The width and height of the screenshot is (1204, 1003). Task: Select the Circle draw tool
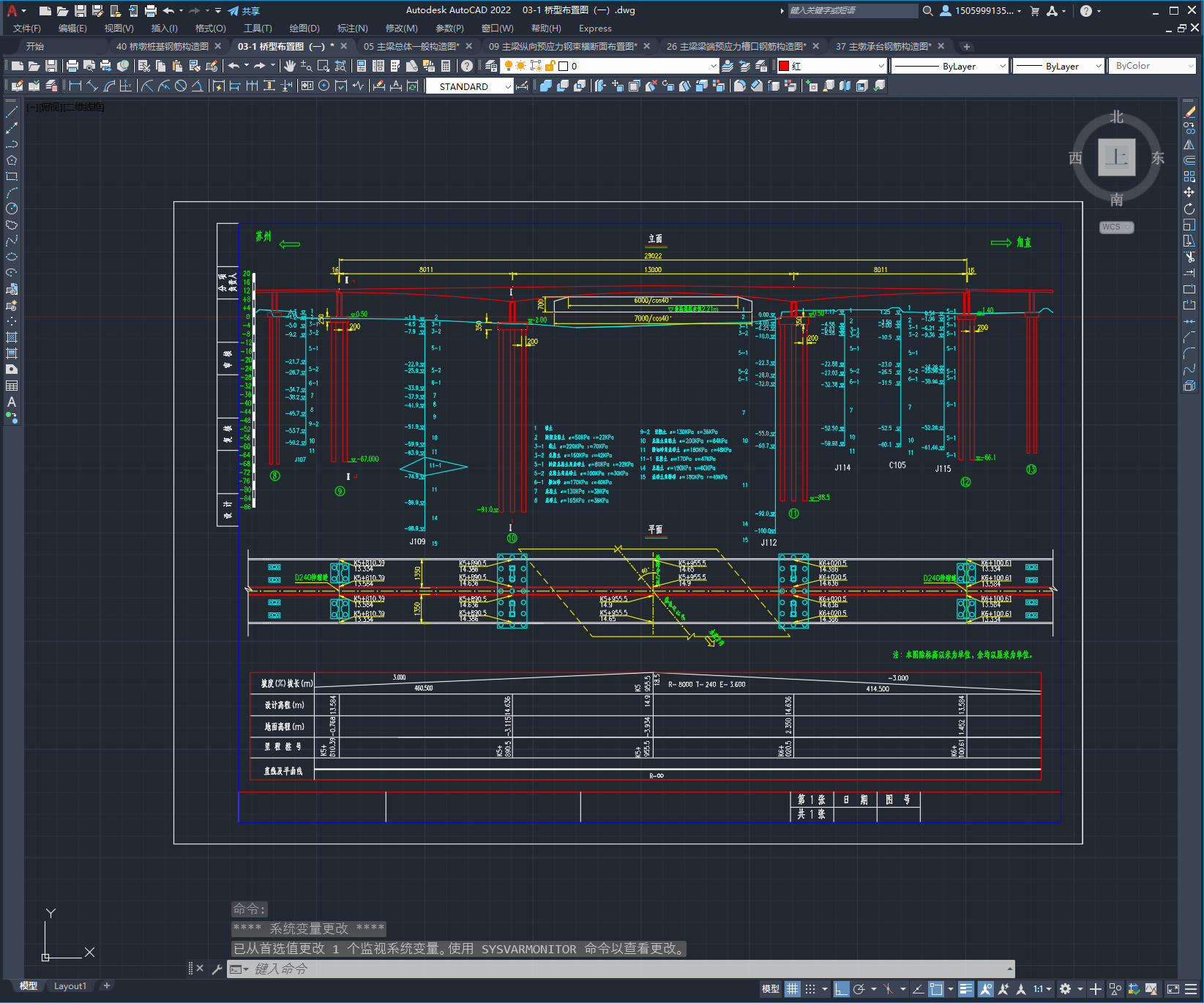pyautogui.click(x=12, y=209)
